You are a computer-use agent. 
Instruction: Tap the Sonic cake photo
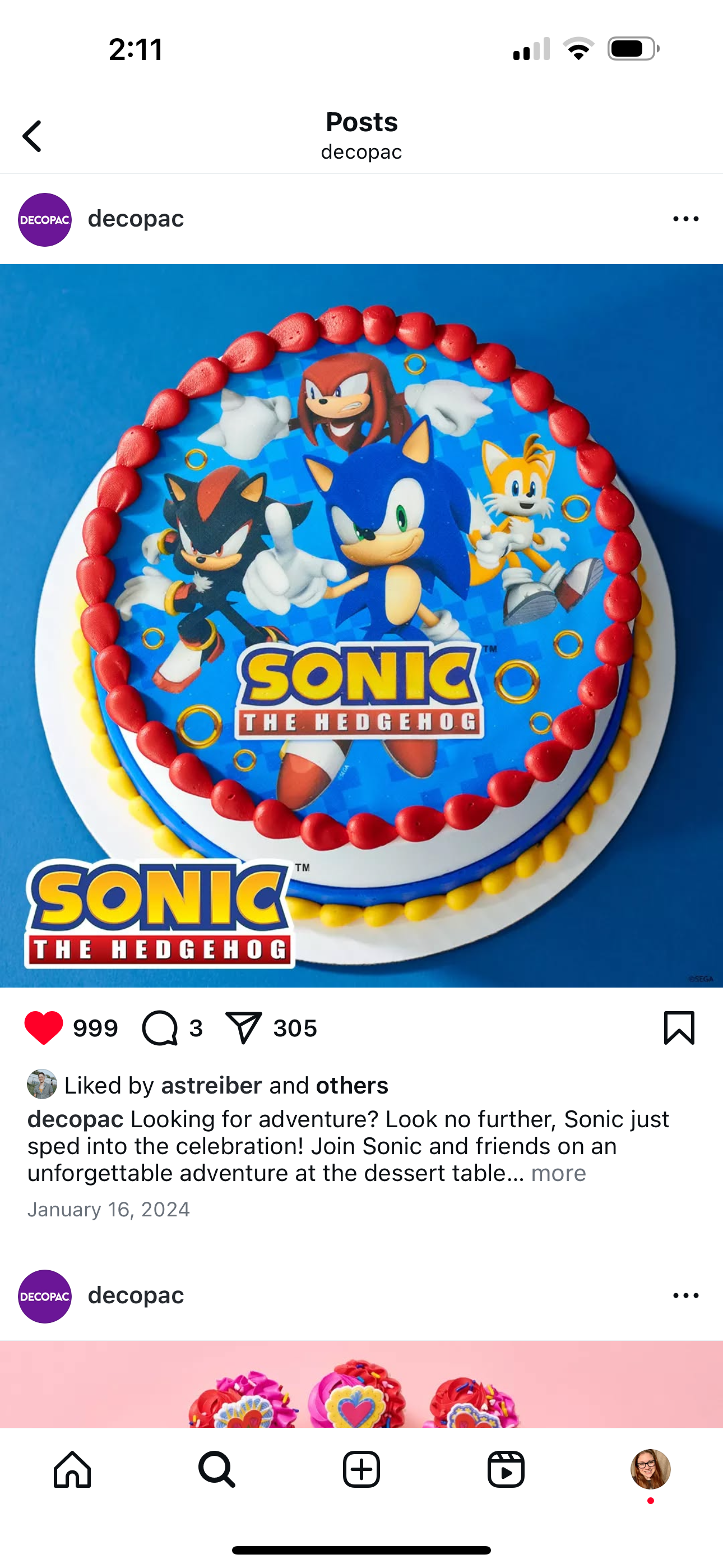coord(361,625)
